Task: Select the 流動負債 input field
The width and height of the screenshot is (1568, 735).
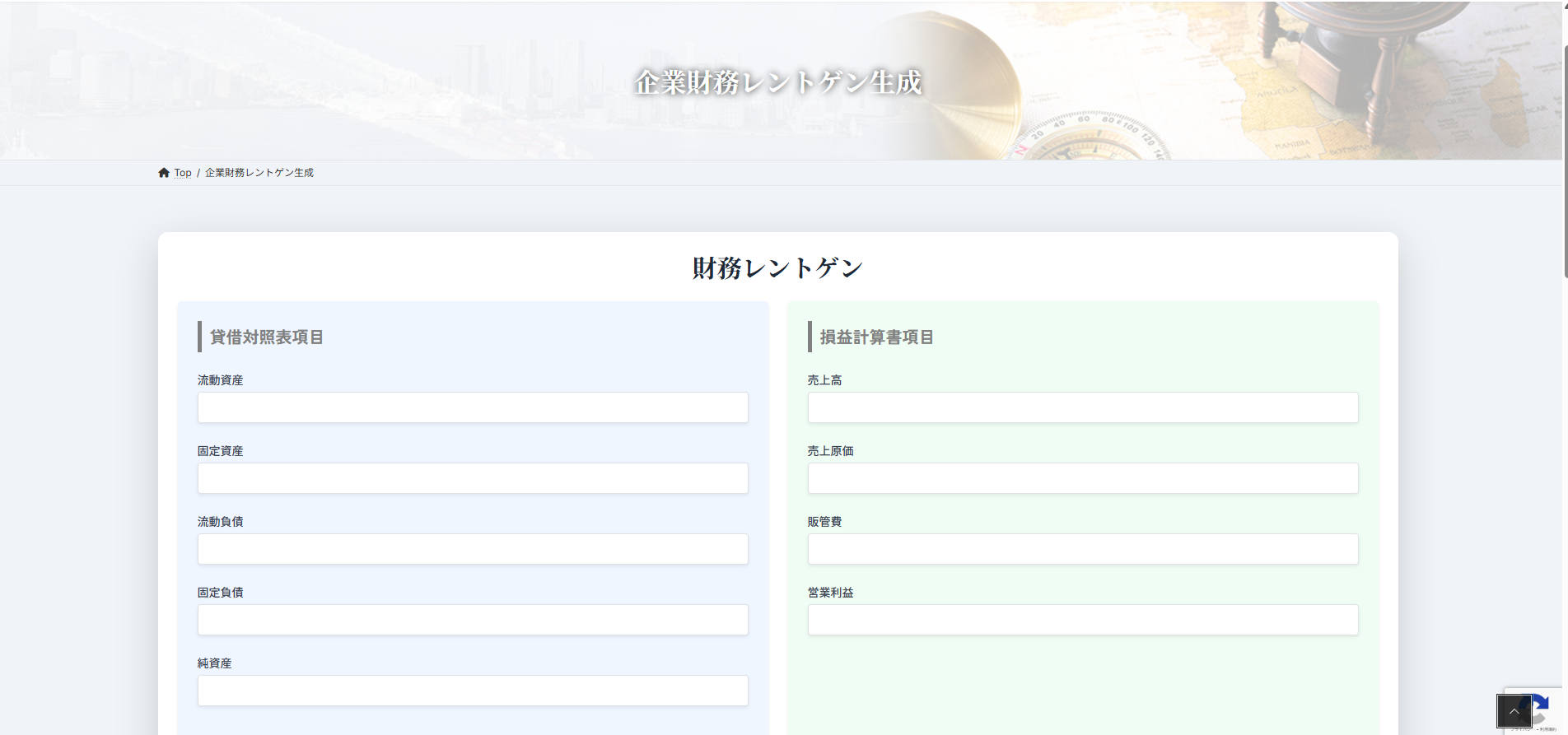Action: (473, 549)
